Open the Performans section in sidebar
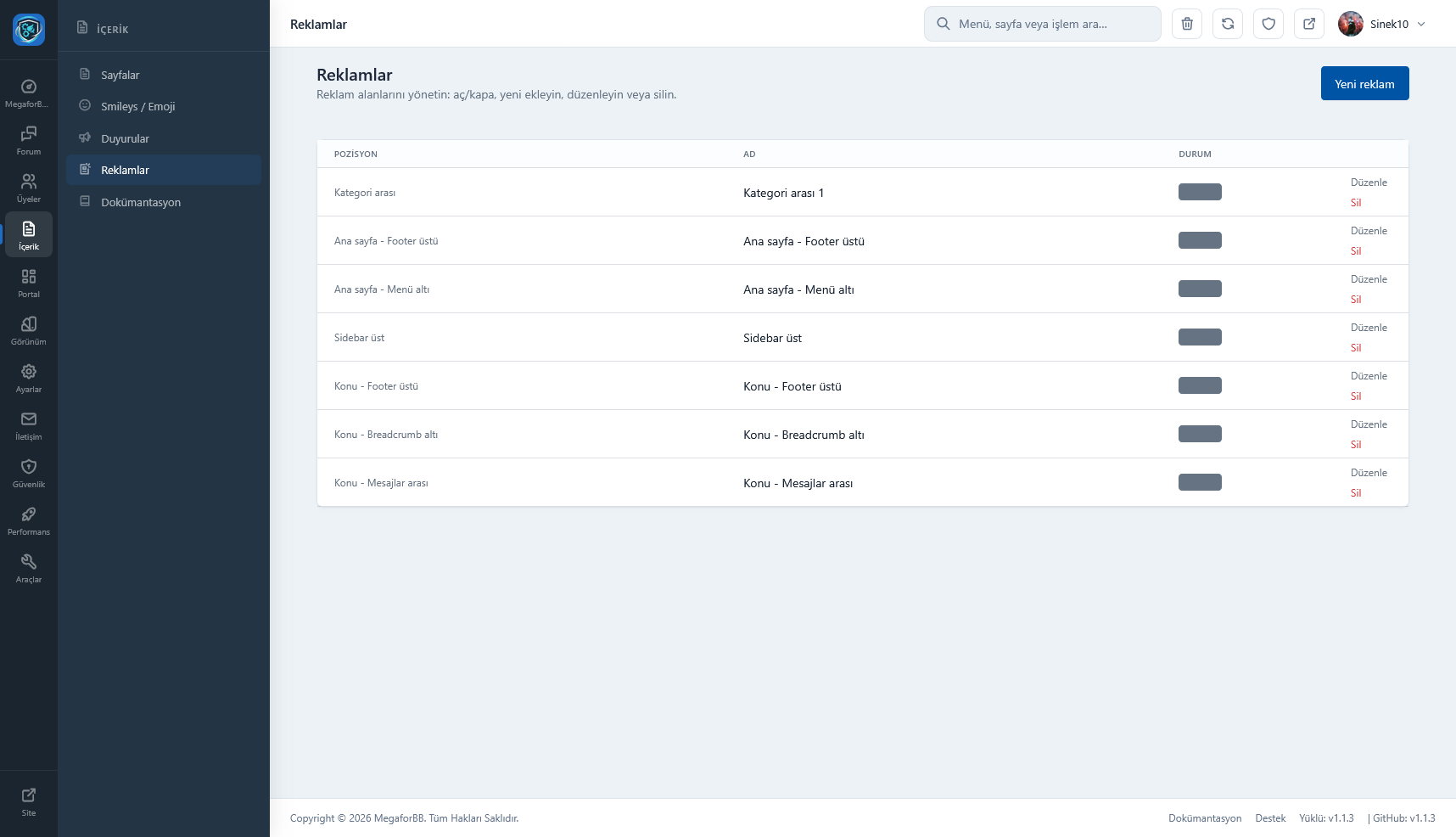1456x837 pixels. tap(29, 520)
